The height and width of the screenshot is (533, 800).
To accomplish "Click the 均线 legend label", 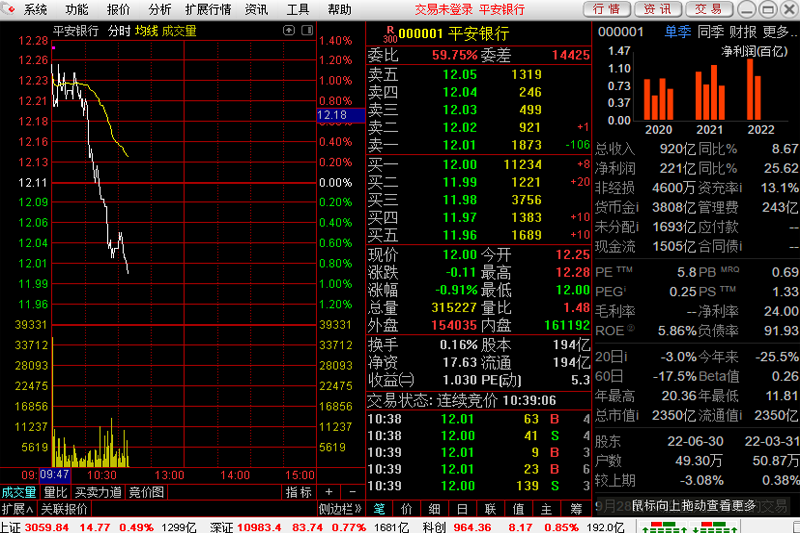I will 146,31.
